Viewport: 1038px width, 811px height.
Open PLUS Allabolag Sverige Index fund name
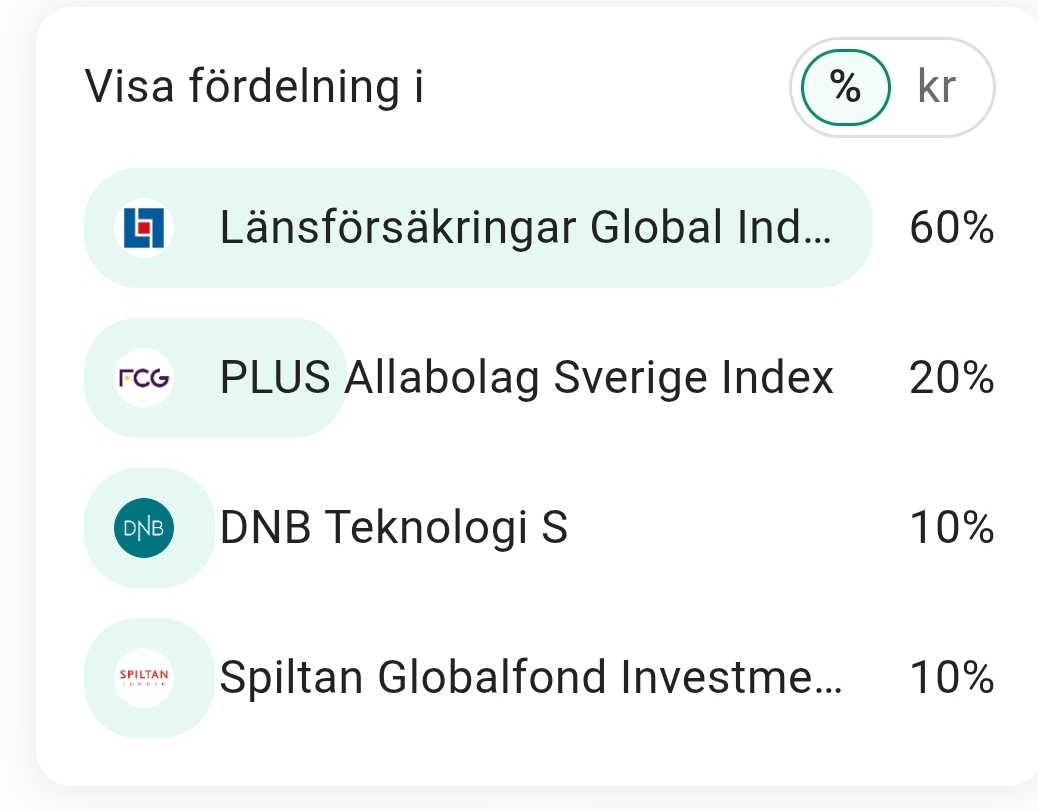pyautogui.click(x=526, y=378)
